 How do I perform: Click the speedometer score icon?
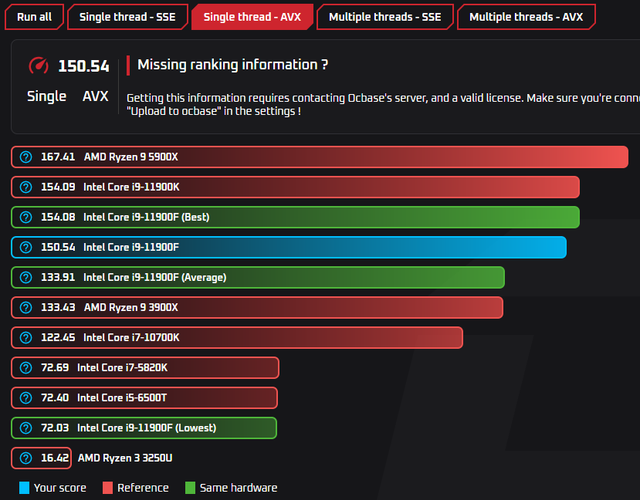[38, 65]
